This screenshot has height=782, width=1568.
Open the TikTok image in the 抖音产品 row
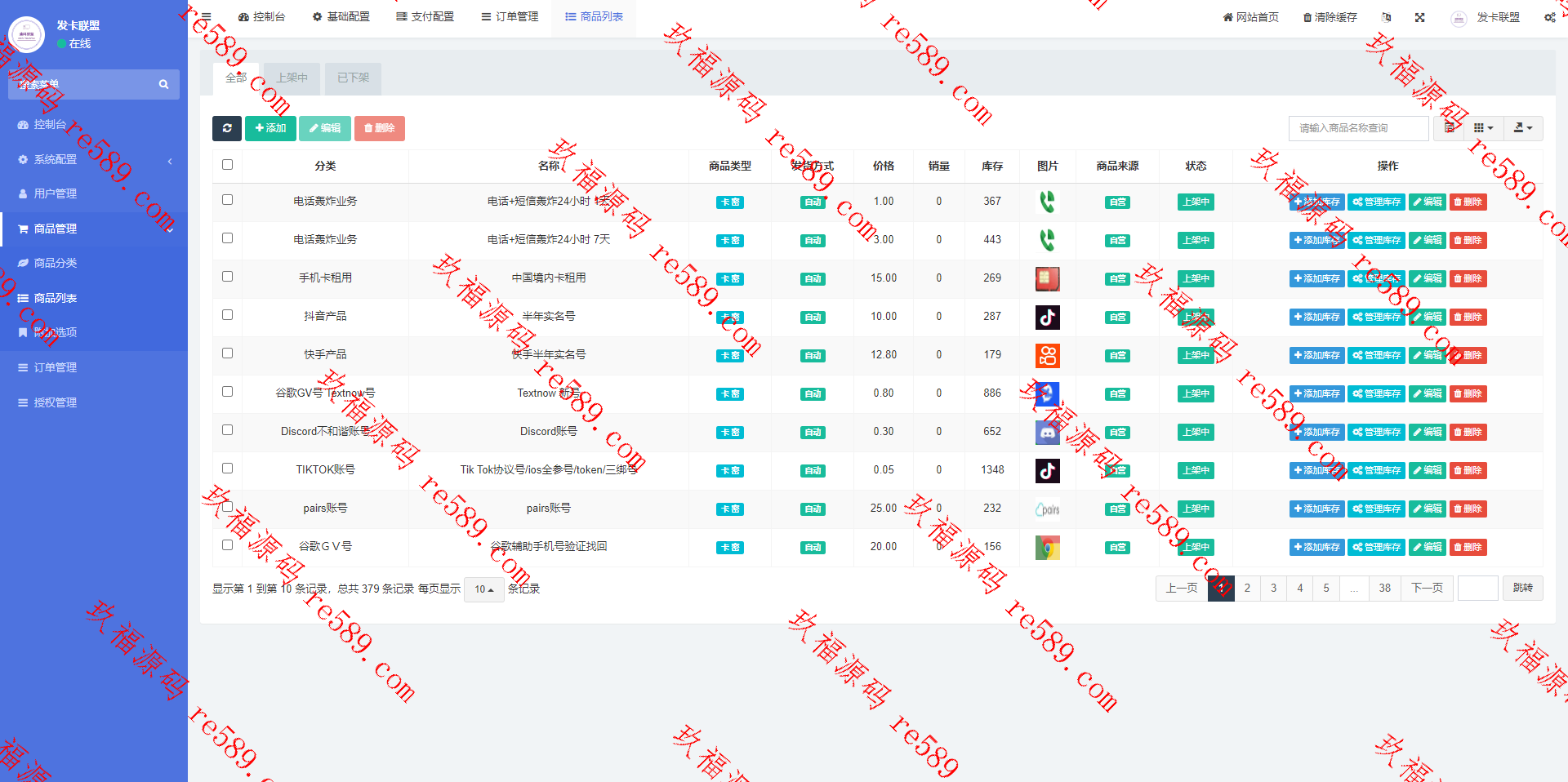point(1048,317)
